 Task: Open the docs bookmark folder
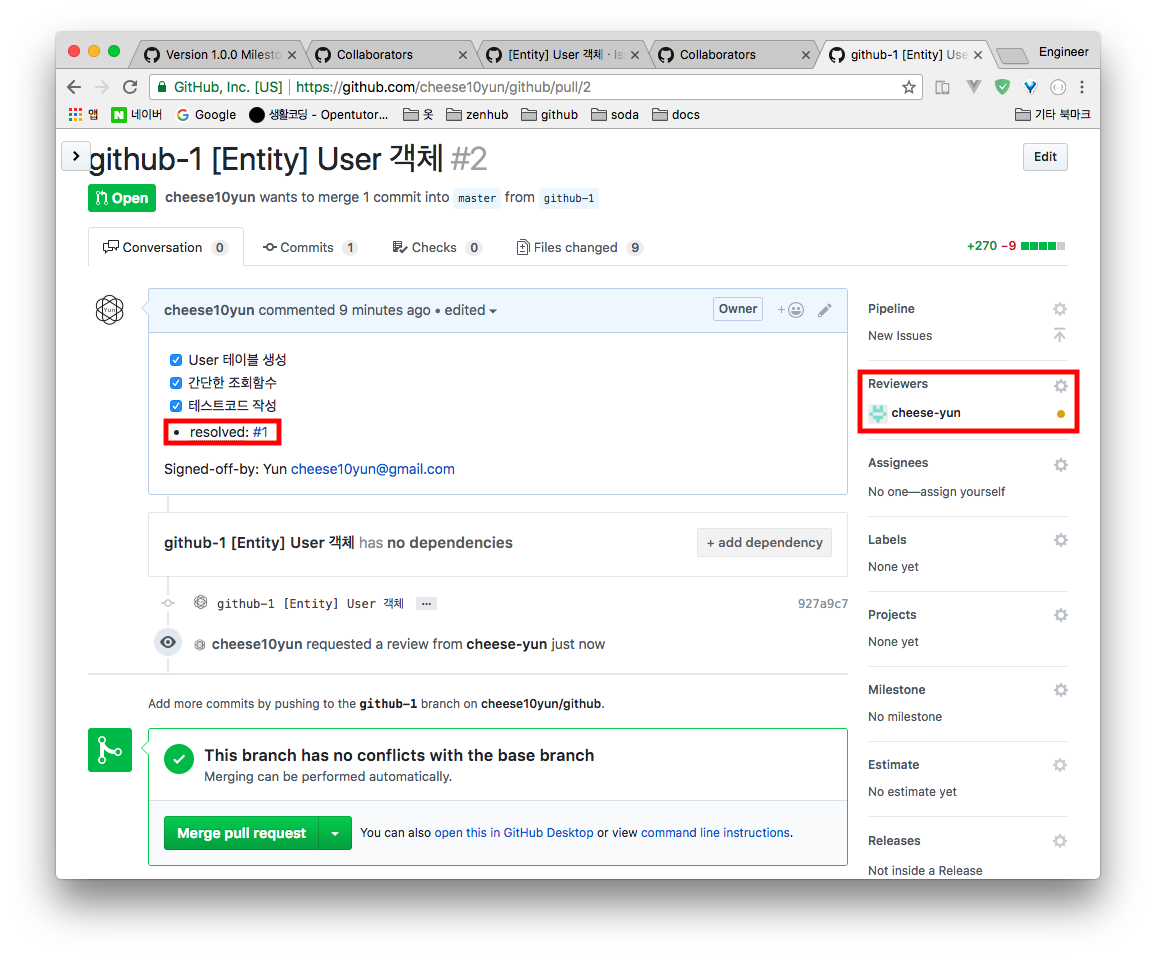(676, 114)
